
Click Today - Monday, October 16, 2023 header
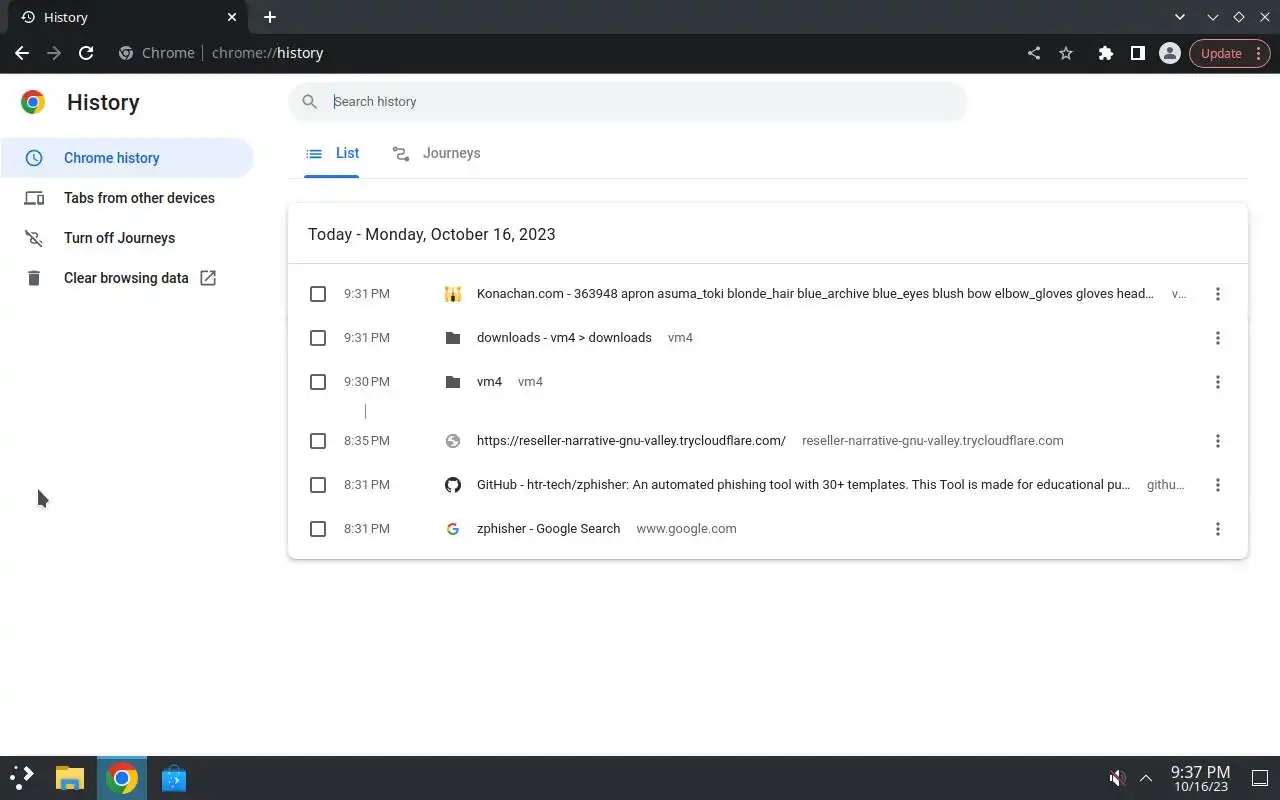(x=432, y=234)
